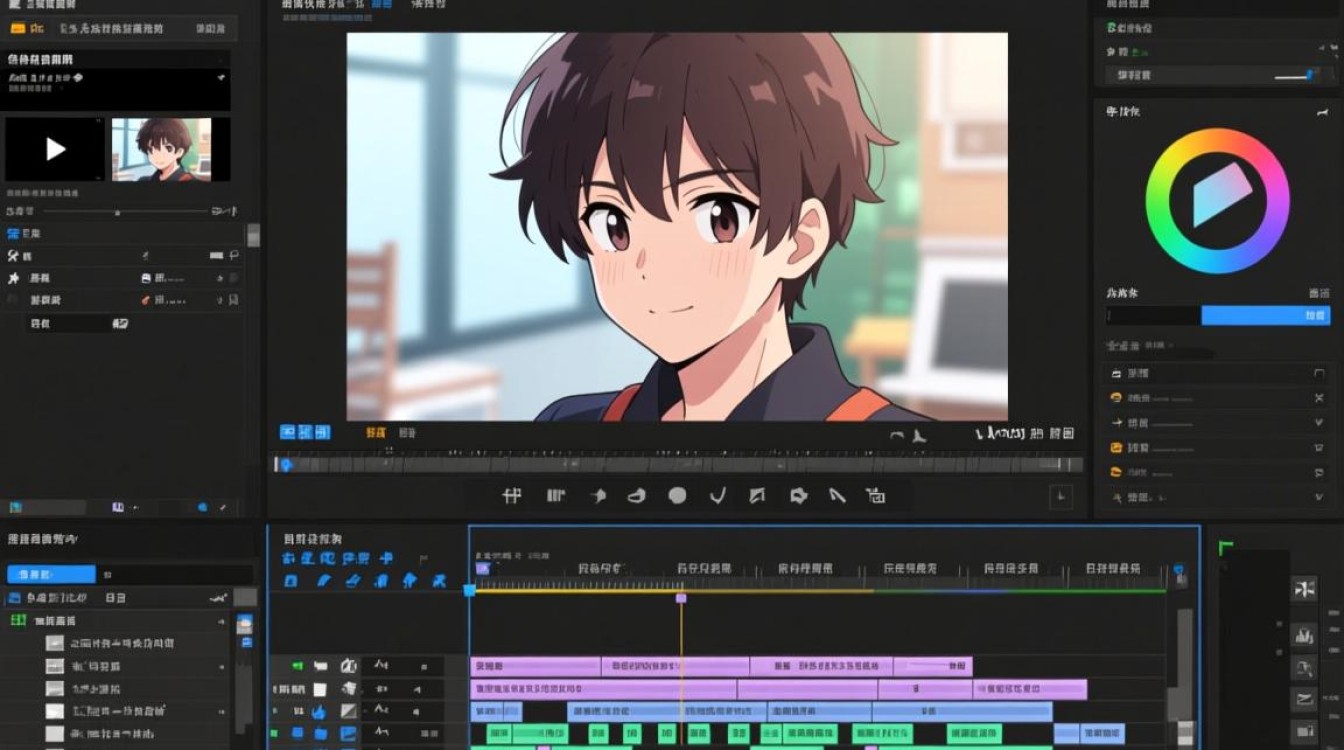This screenshot has height=750, width=1344.
Task: Click the orange icon at the window's top-left corner
Action: [x=17, y=28]
